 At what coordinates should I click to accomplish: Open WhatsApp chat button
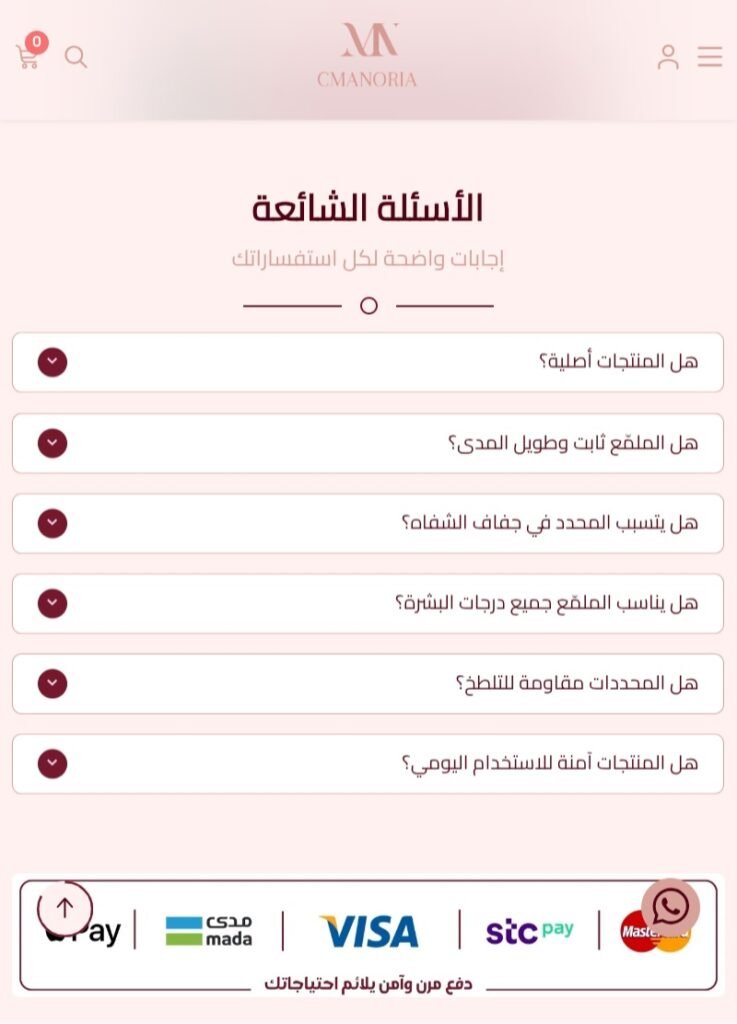point(670,907)
